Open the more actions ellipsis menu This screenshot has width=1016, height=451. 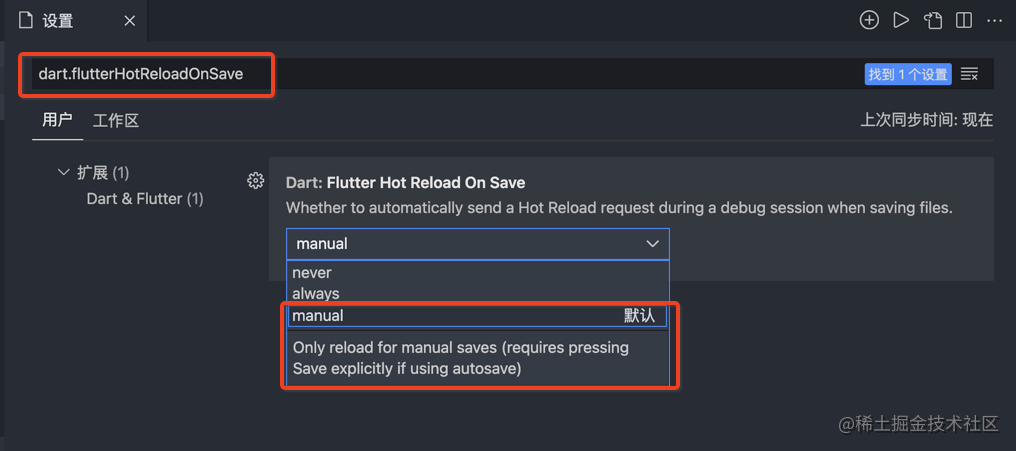pyautogui.click(x=995, y=21)
